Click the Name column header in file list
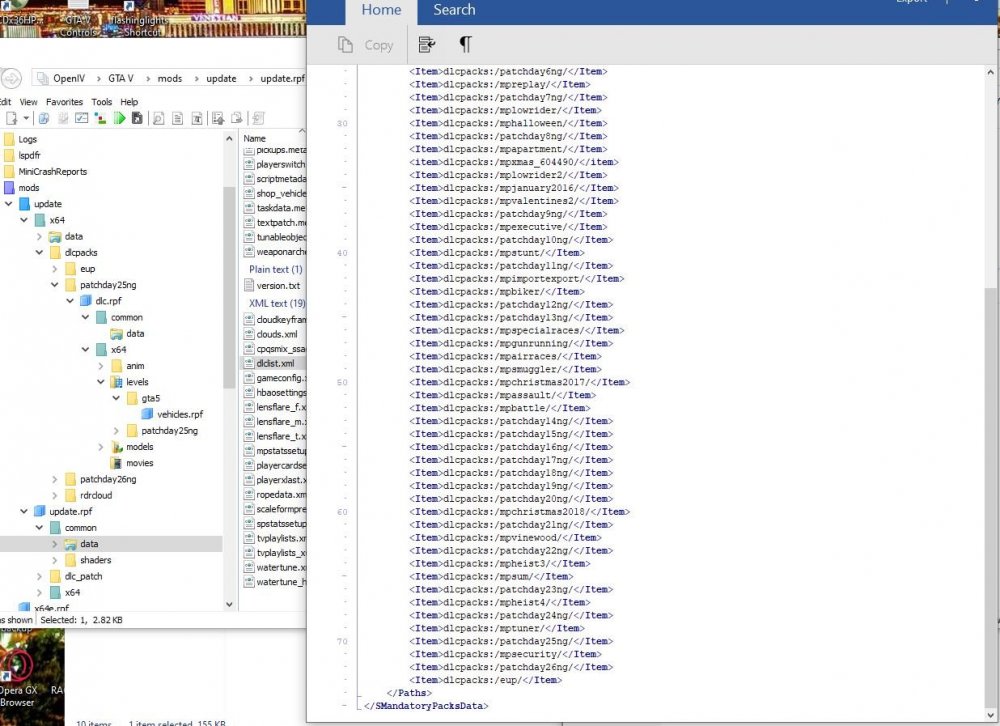The width and height of the screenshot is (1000, 726). [x=254, y=138]
